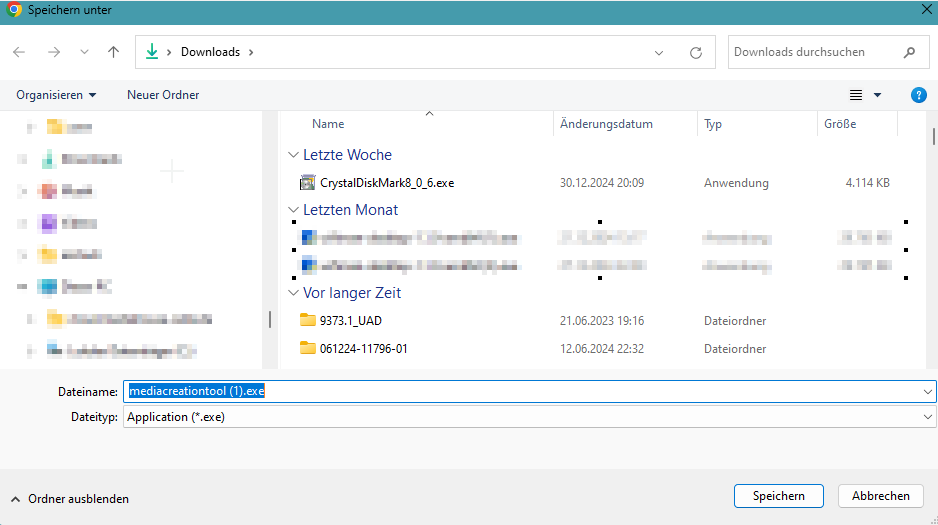Click date 30.12.2024 20:09
Image resolution: width=938 pixels, height=525 pixels.
[x=602, y=183]
